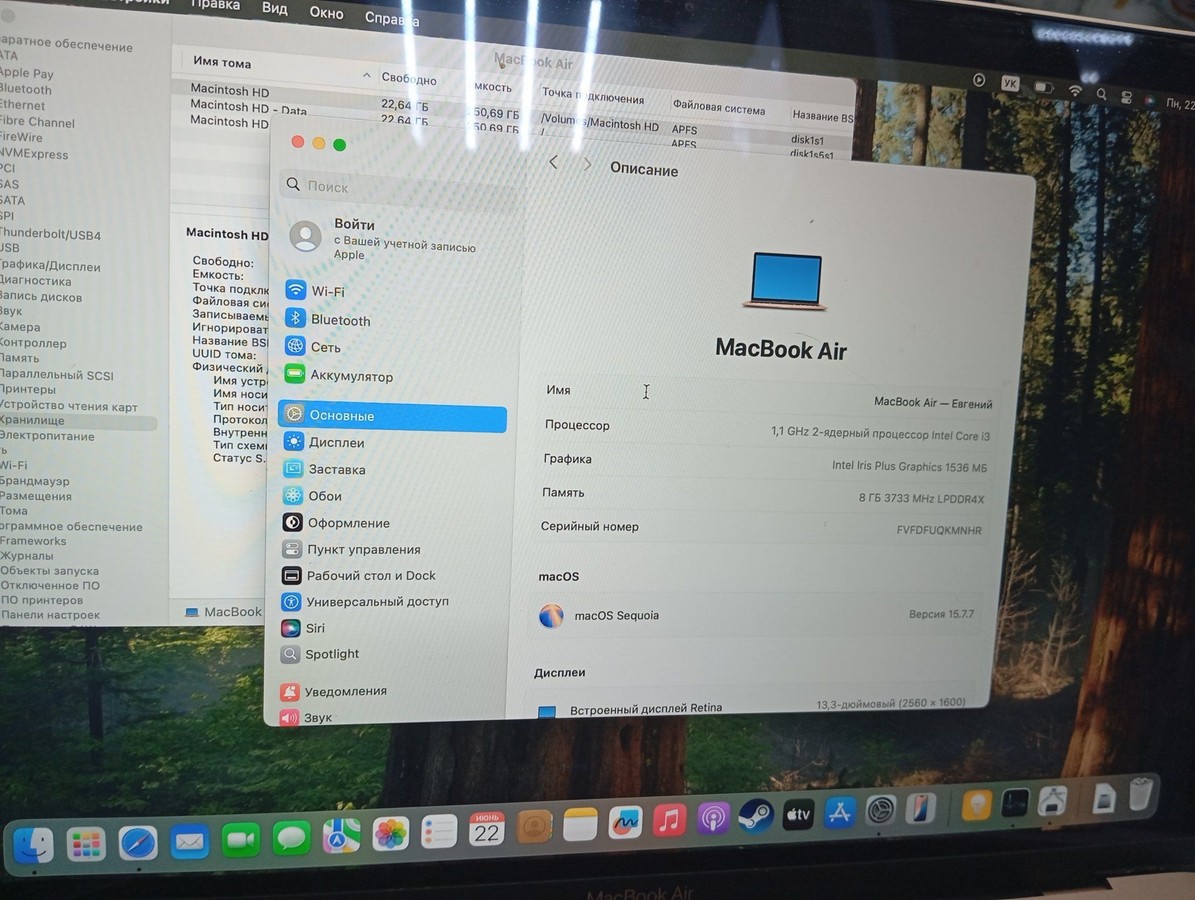The image size is (1195, 900).
Task: Select NVMExpress in System Information sidebar
Action: [34, 154]
